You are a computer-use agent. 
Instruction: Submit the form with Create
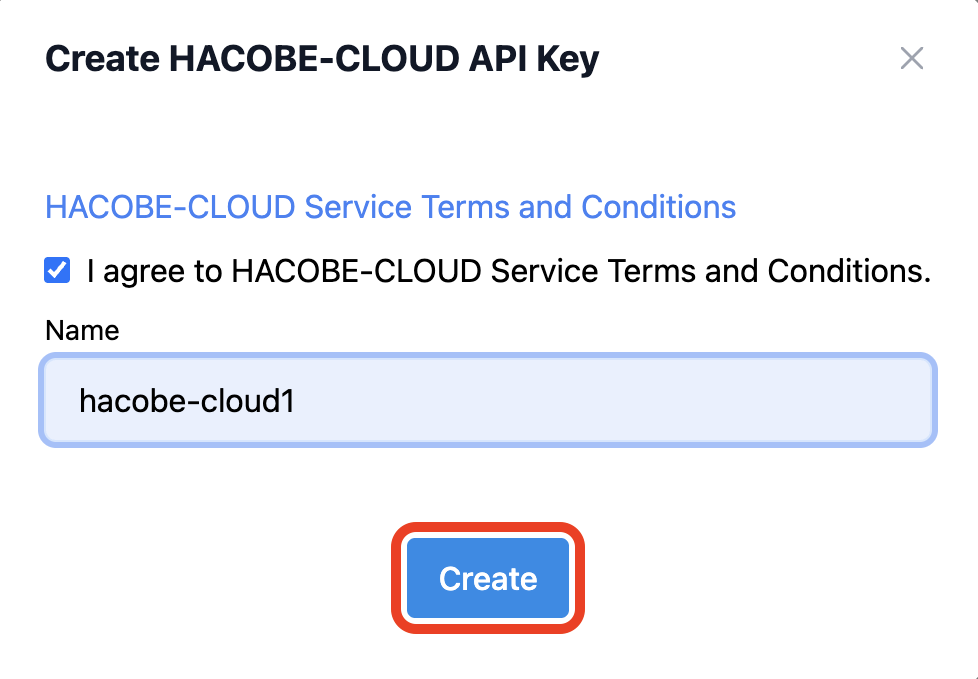point(488,578)
